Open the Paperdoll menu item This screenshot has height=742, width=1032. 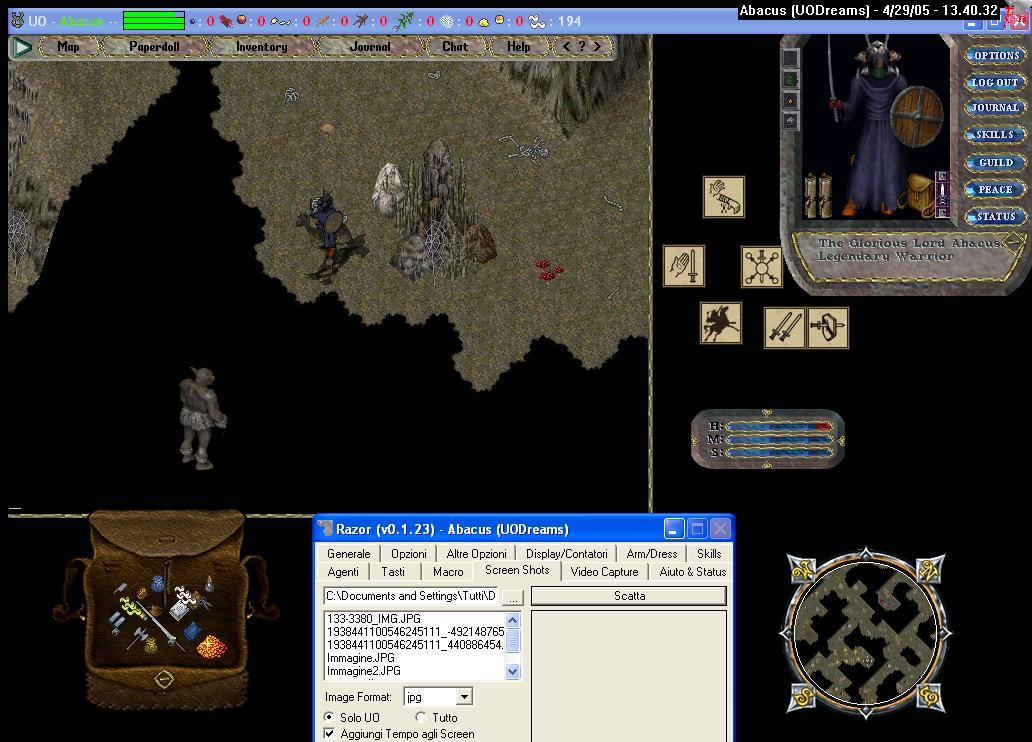pyautogui.click(x=155, y=47)
